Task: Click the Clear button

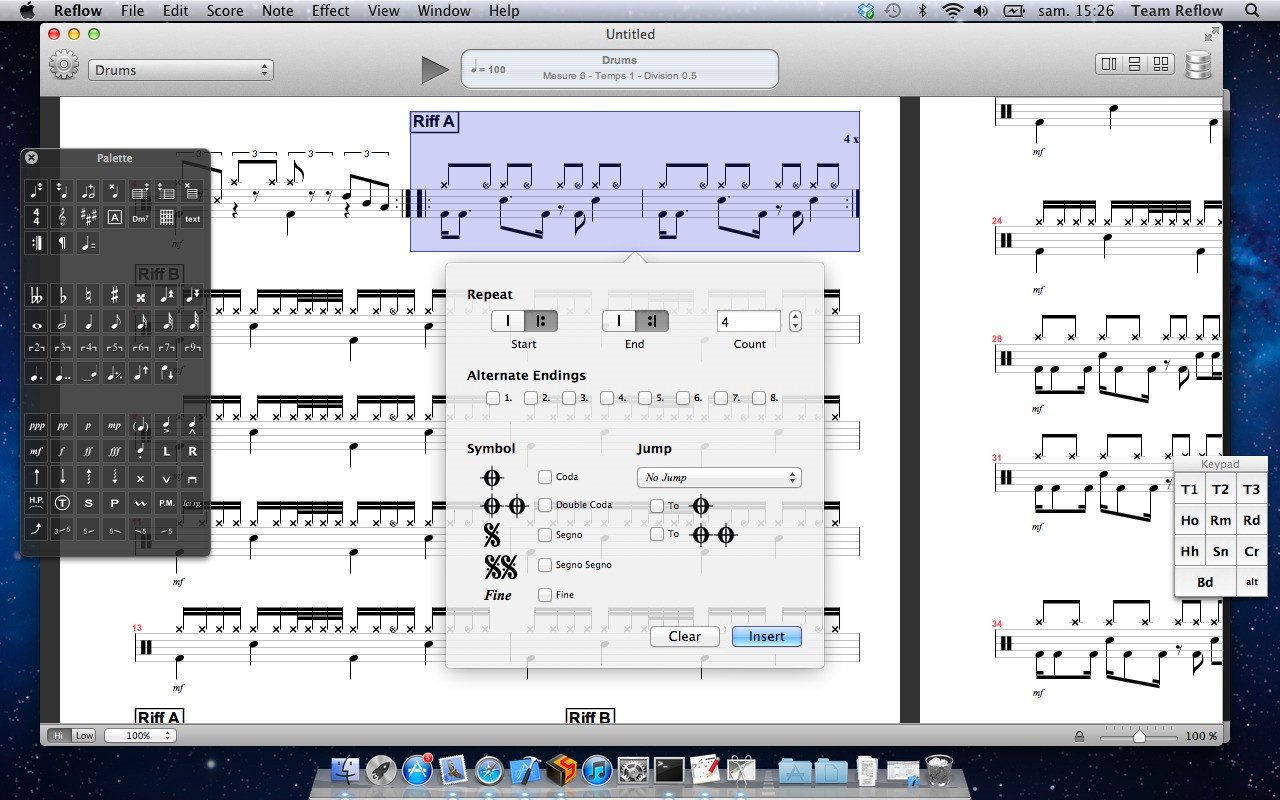Action: click(x=685, y=636)
